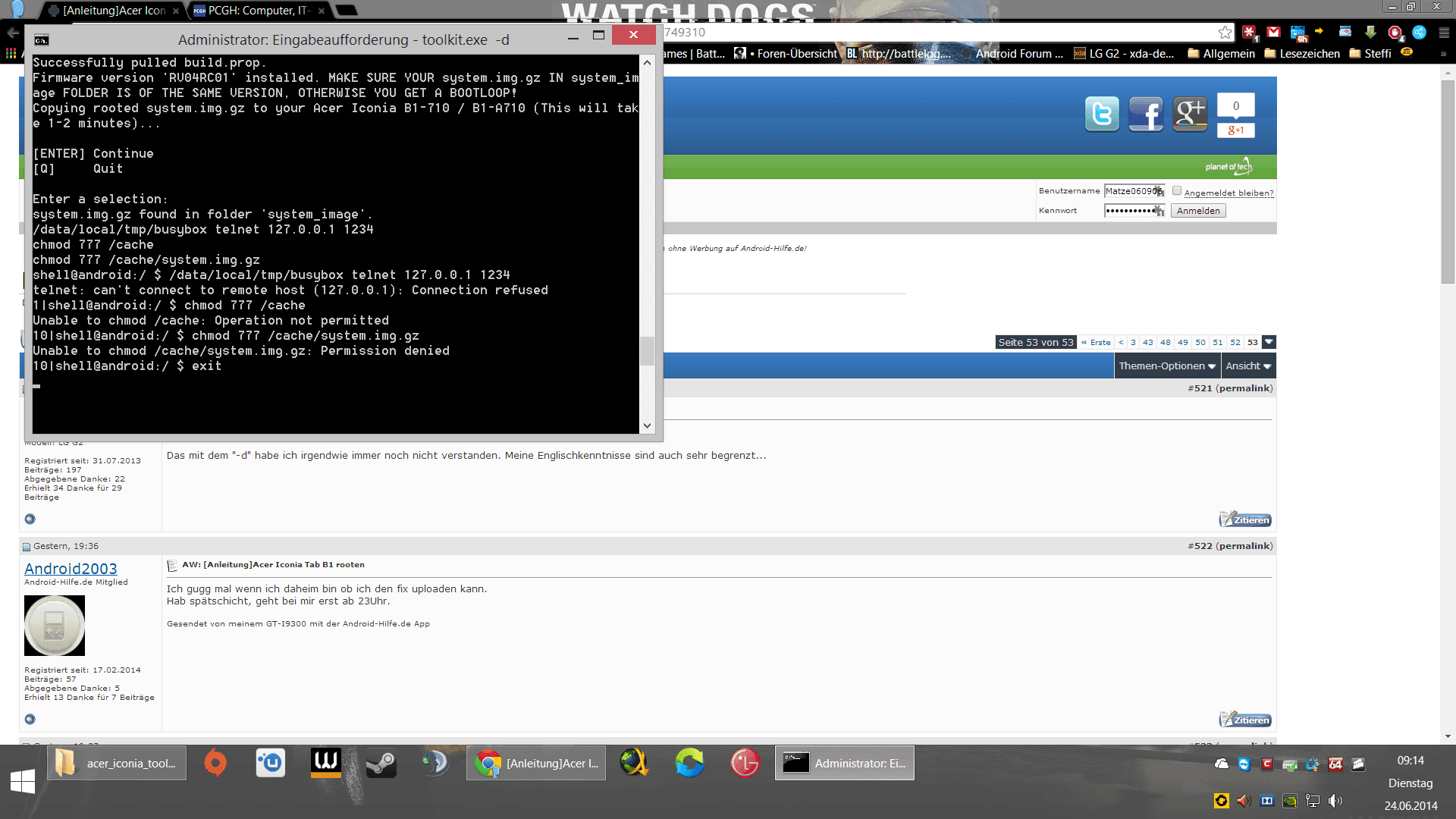
Task: Expand the Ansicht menu
Action: pyautogui.click(x=1248, y=366)
